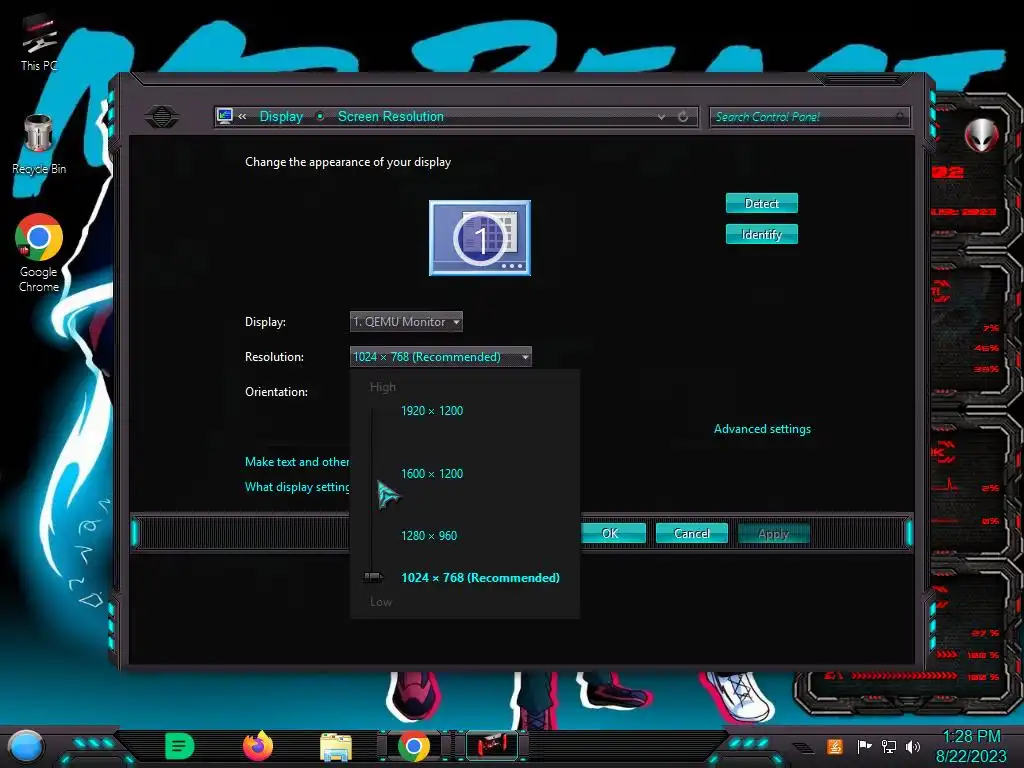This screenshot has width=1024, height=768.
Task: Select the Control Panel taskbar window button
Action: click(x=492, y=746)
